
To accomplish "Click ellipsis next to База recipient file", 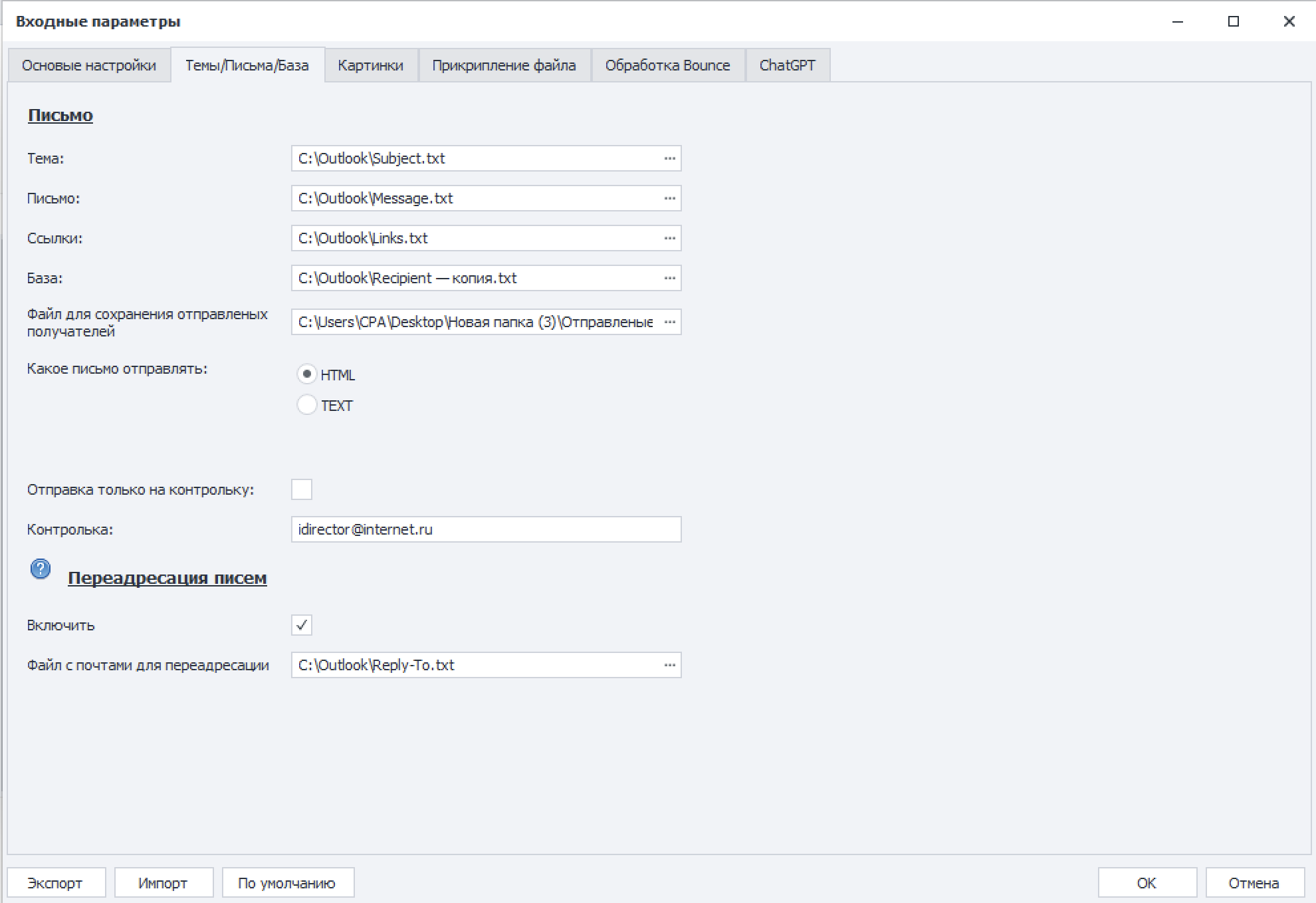I will pos(669,278).
